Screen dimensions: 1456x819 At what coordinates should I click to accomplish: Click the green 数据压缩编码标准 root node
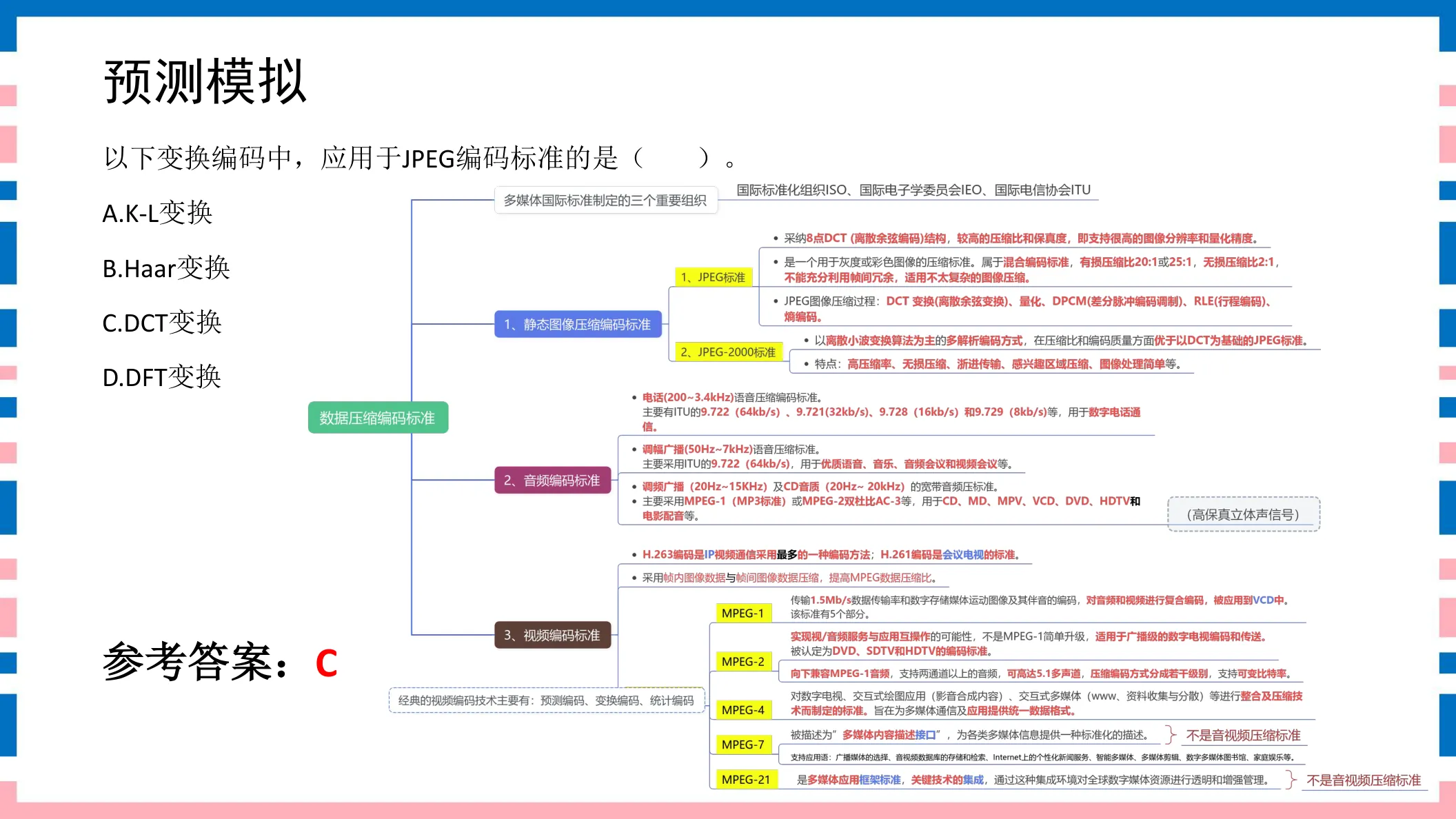tap(378, 418)
